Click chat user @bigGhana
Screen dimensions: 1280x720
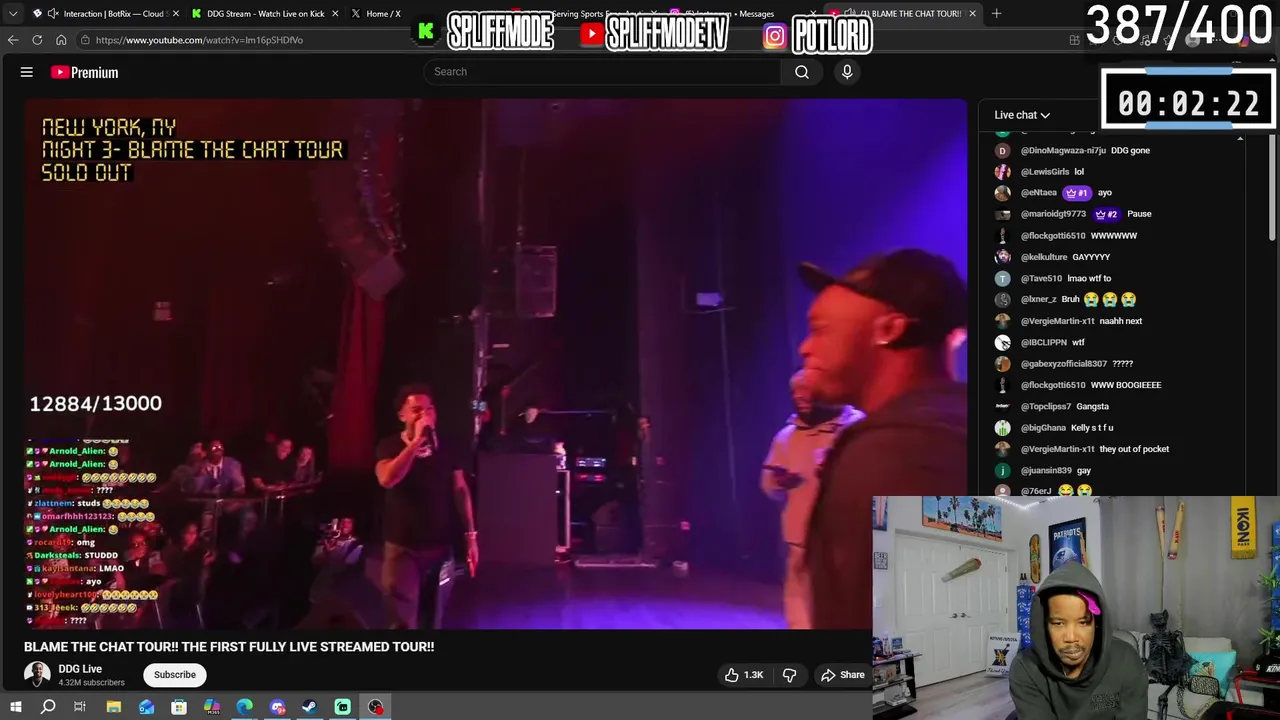[x=1043, y=428]
